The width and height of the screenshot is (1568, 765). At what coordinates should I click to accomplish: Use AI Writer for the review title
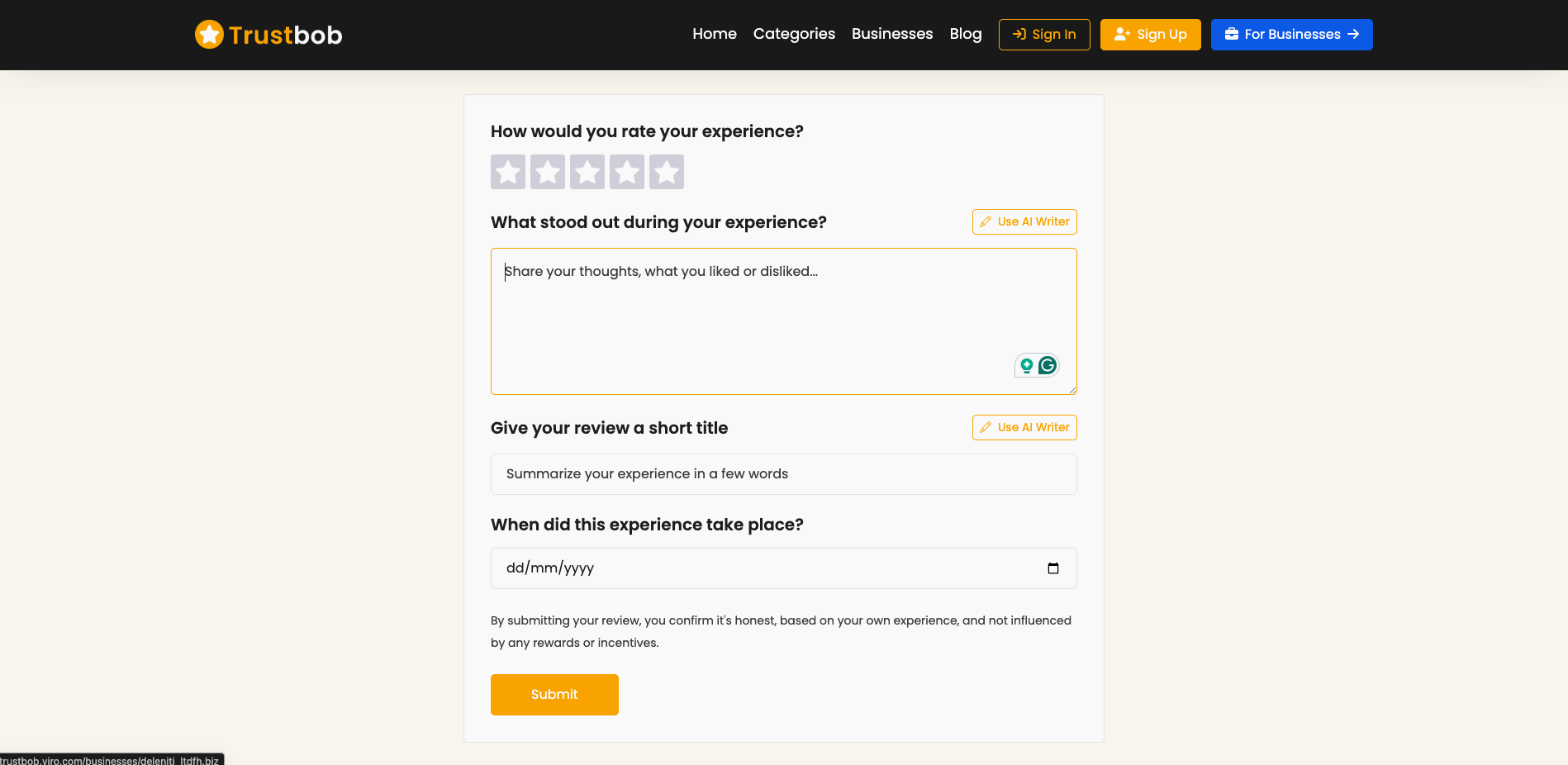[1024, 428]
